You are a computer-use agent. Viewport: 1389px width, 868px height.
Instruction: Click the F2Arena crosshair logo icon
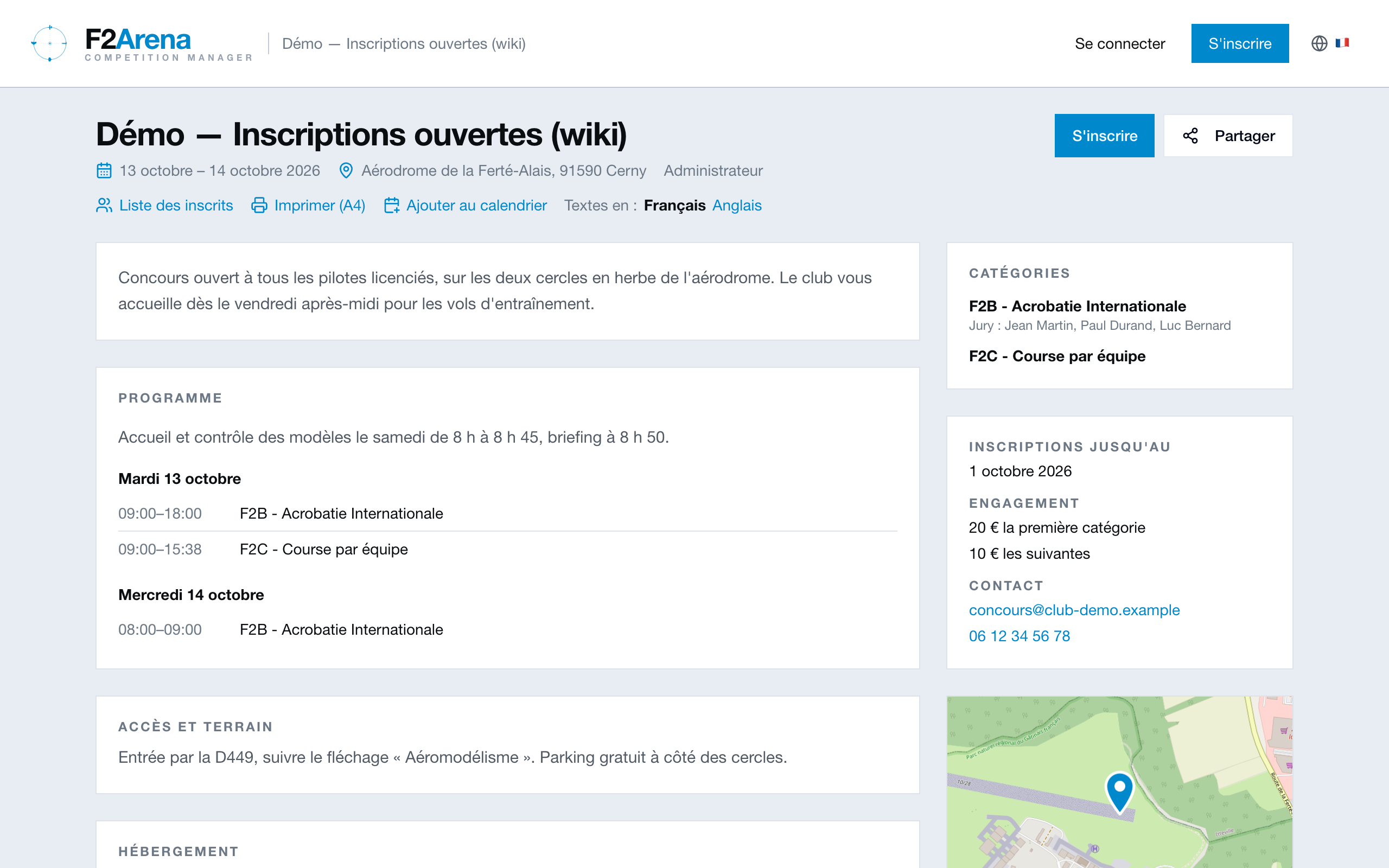pyautogui.click(x=49, y=43)
